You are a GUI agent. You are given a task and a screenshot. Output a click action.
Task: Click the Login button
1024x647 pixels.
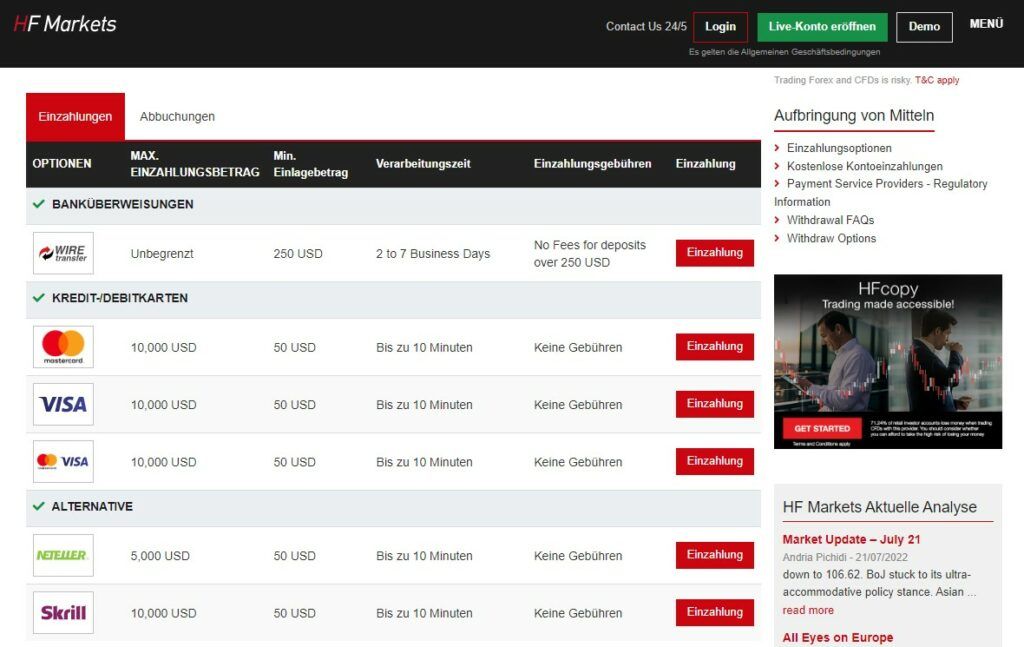click(x=720, y=27)
